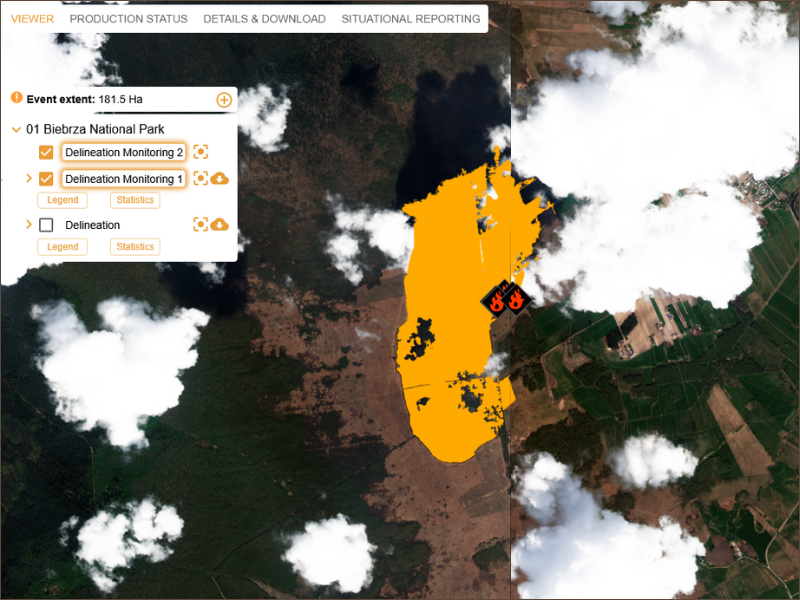The height and width of the screenshot is (600, 800).
Task: Click the plus circle icon beside Event extent
Action: (224, 99)
